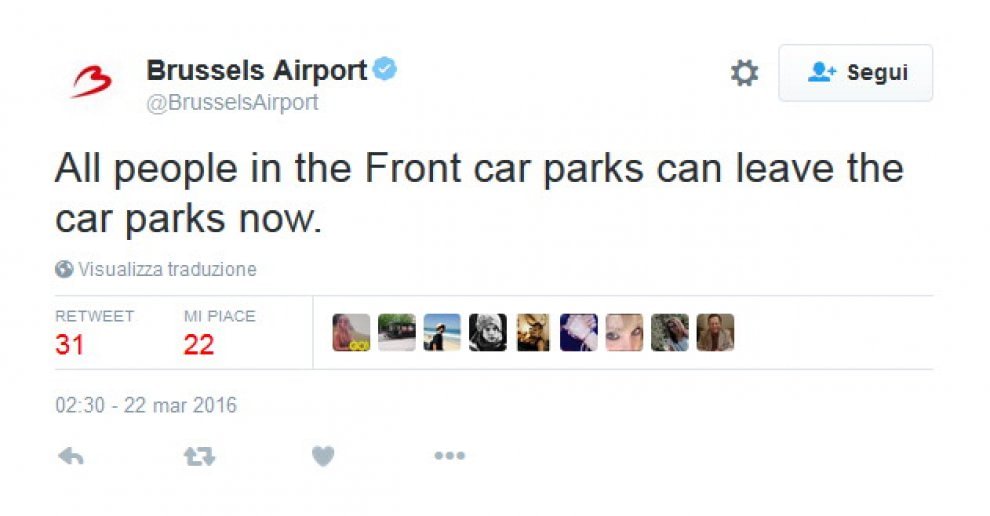
Task: View the 31 retweets list
Action: [x=69, y=345]
